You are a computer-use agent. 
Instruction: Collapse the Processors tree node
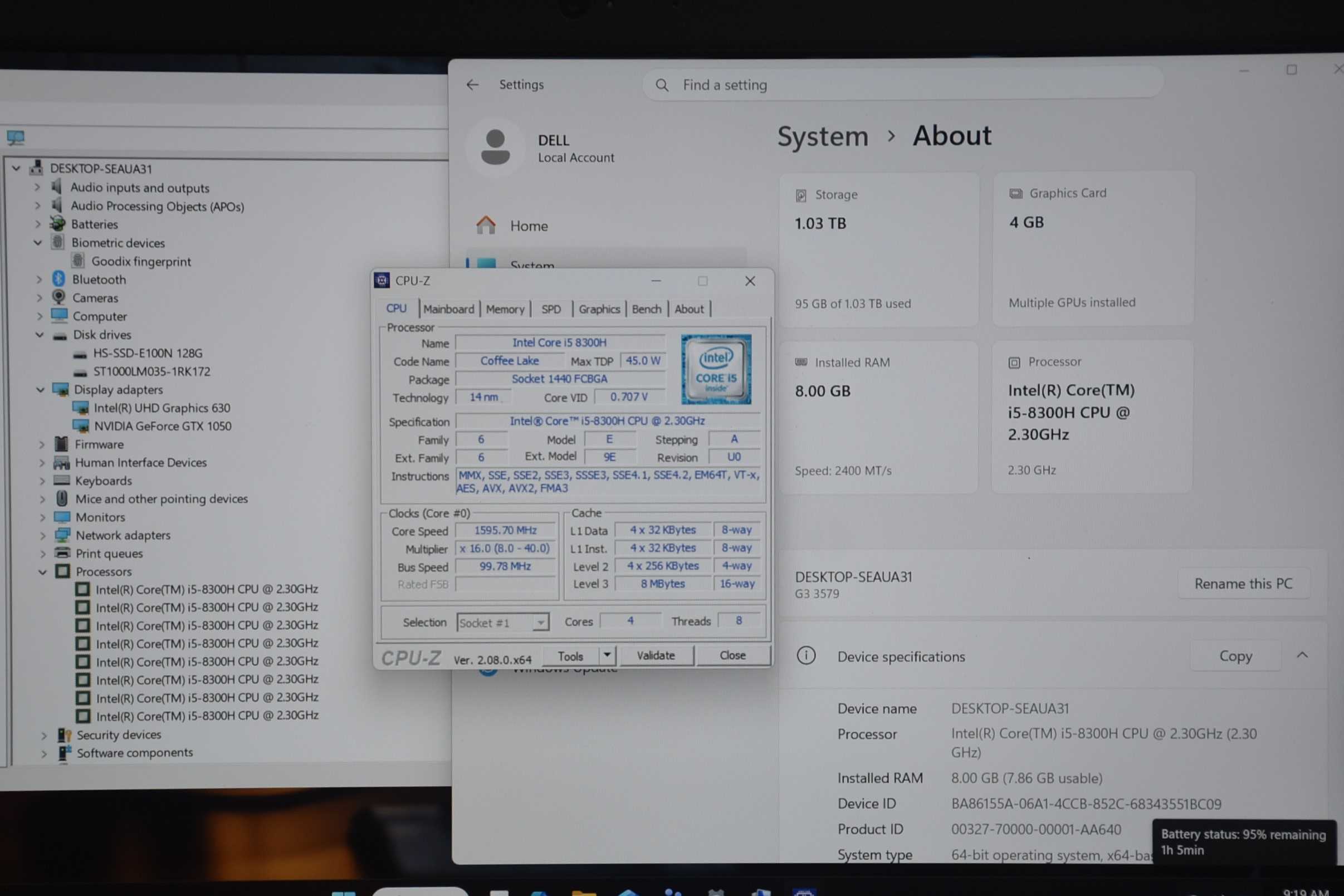point(42,571)
